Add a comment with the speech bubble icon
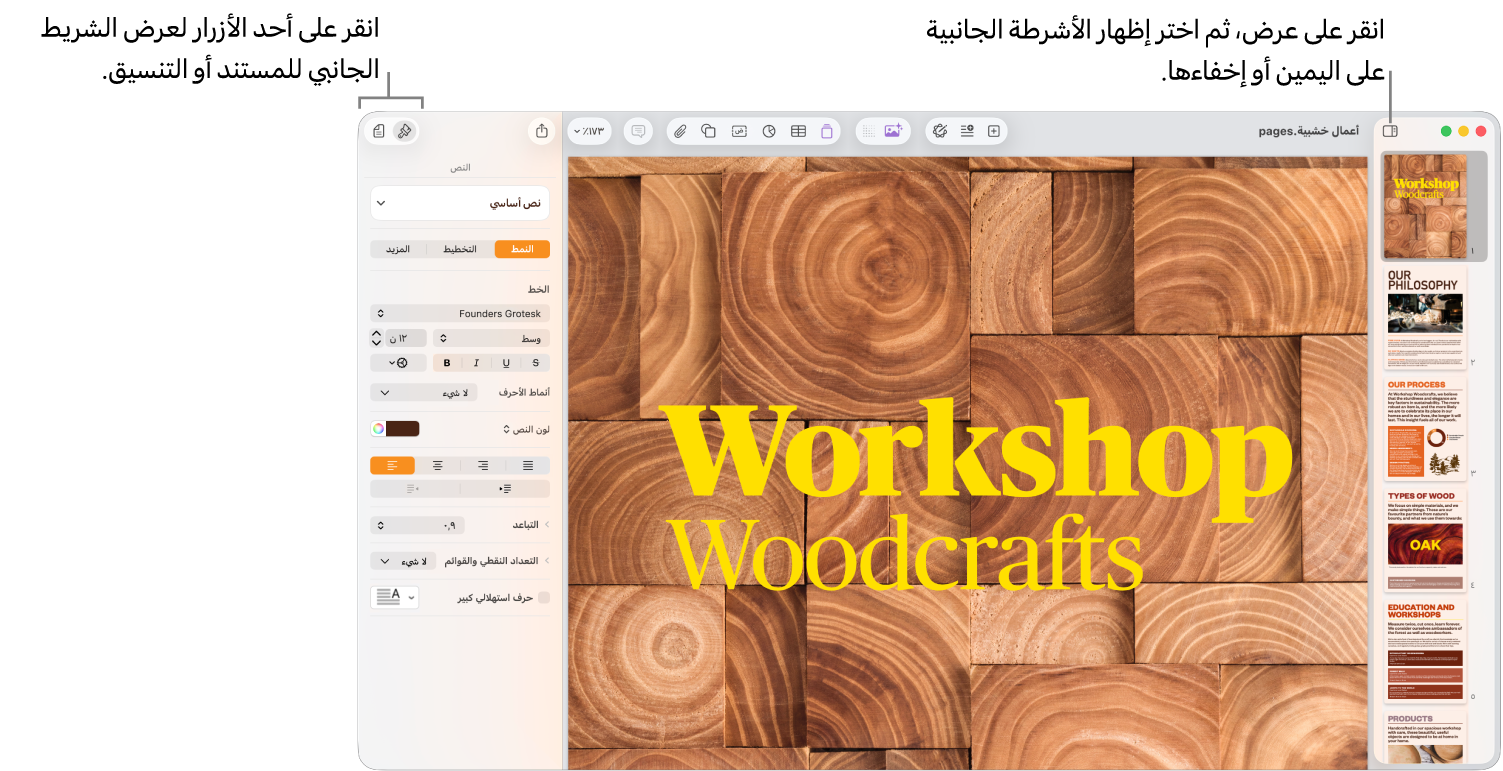Screen dimensions: 1503x771 tap(638, 131)
